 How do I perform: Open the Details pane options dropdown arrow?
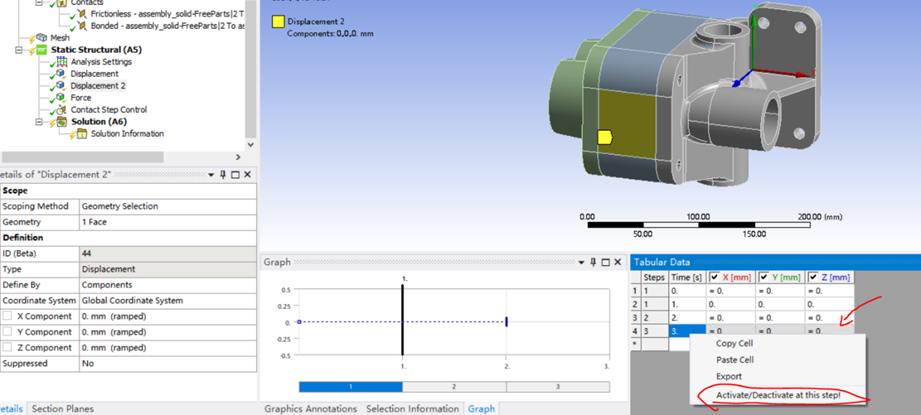211,175
